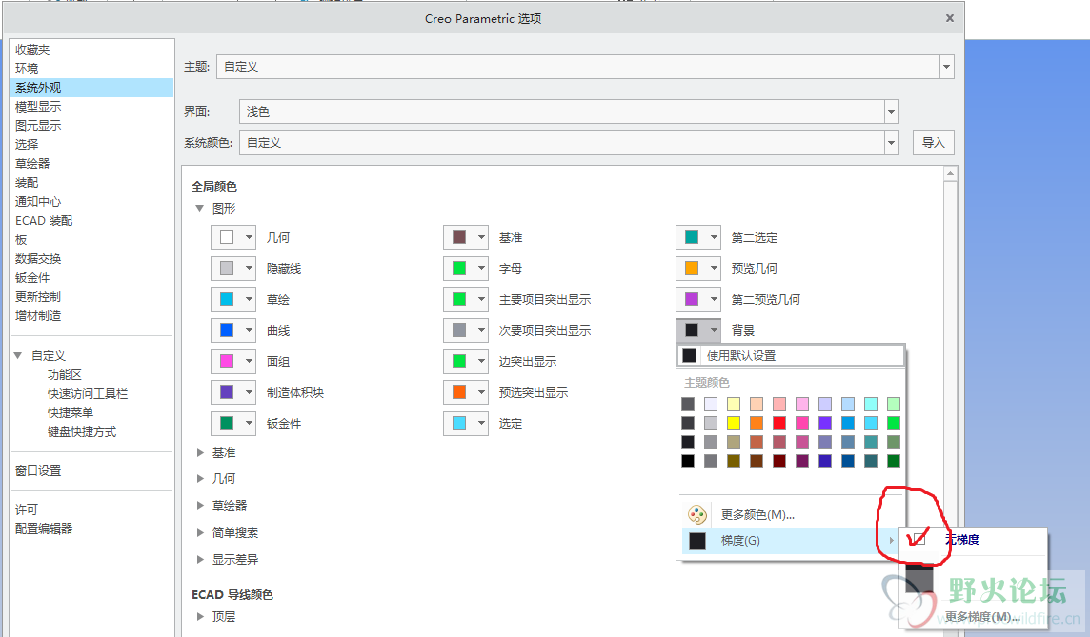Image resolution: width=1090 pixels, height=637 pixels.
Task: Open the 主题 dropdown
Action: pos(946,67)
